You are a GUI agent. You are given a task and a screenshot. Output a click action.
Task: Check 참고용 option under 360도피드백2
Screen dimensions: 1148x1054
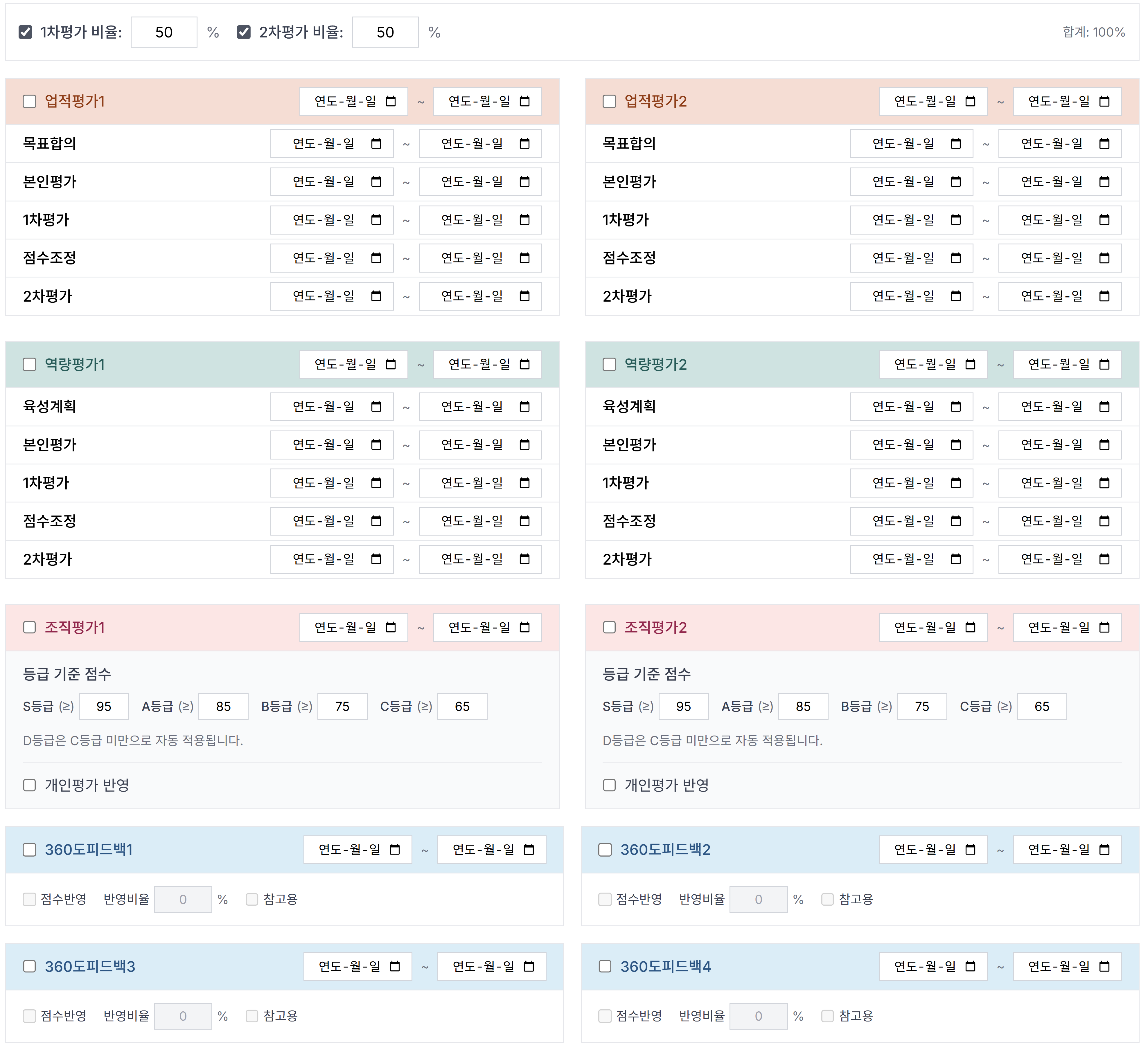pyautogui.click(x=827, y=900)
